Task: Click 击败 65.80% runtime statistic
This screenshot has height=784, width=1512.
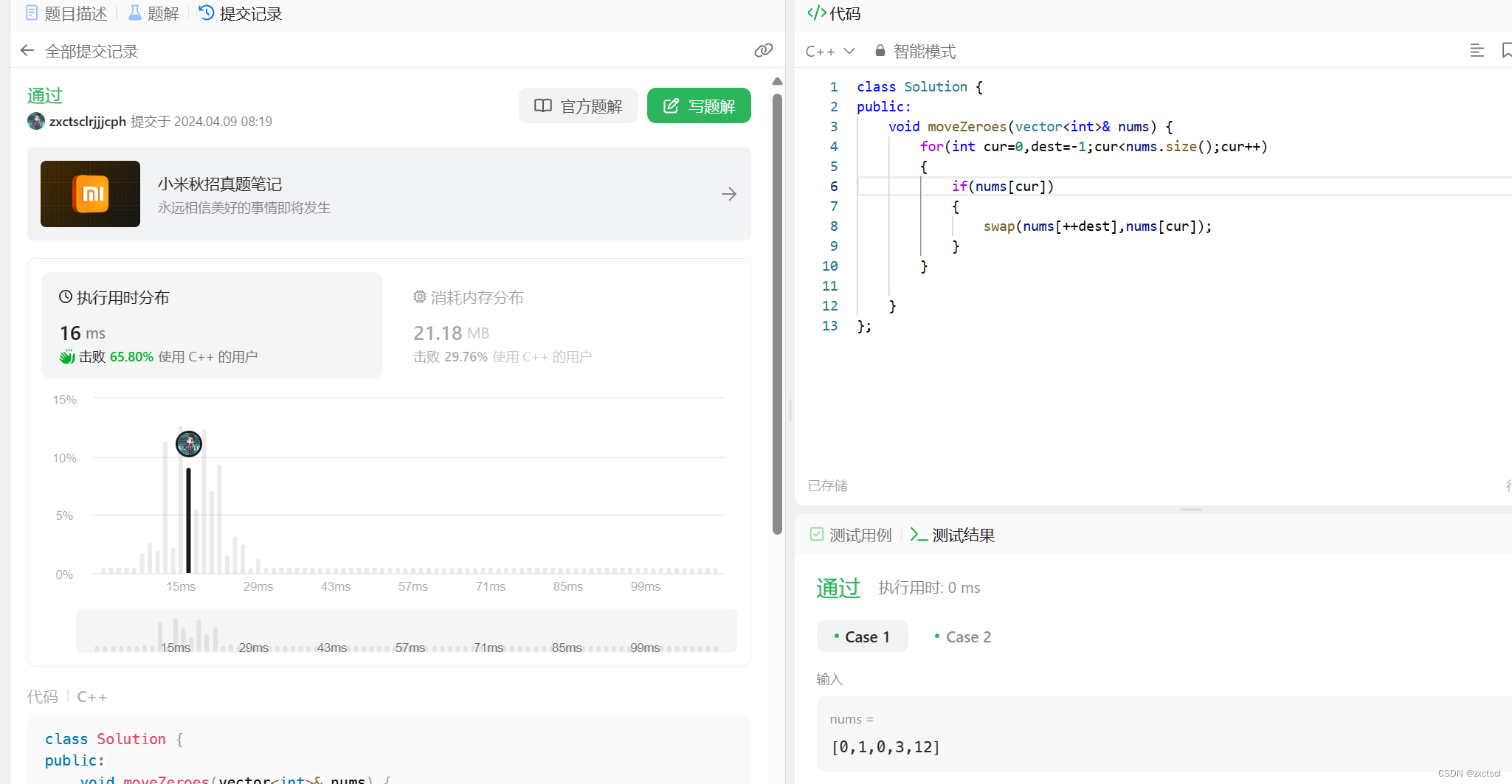Action: (159, 357)
